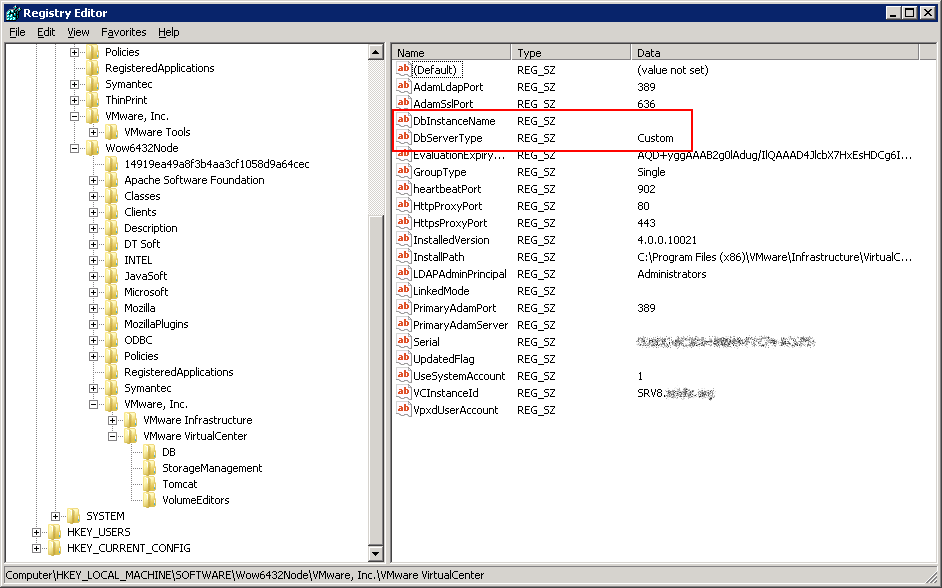
Task: Click the string icon beside Serial
Action: click(403, 341)
